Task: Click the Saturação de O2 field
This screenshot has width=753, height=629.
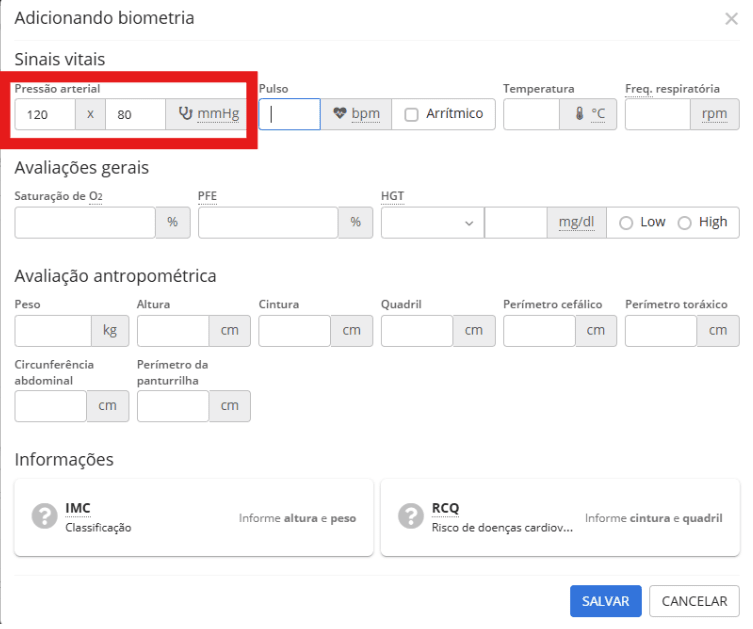Action: [x=85, y=223]
